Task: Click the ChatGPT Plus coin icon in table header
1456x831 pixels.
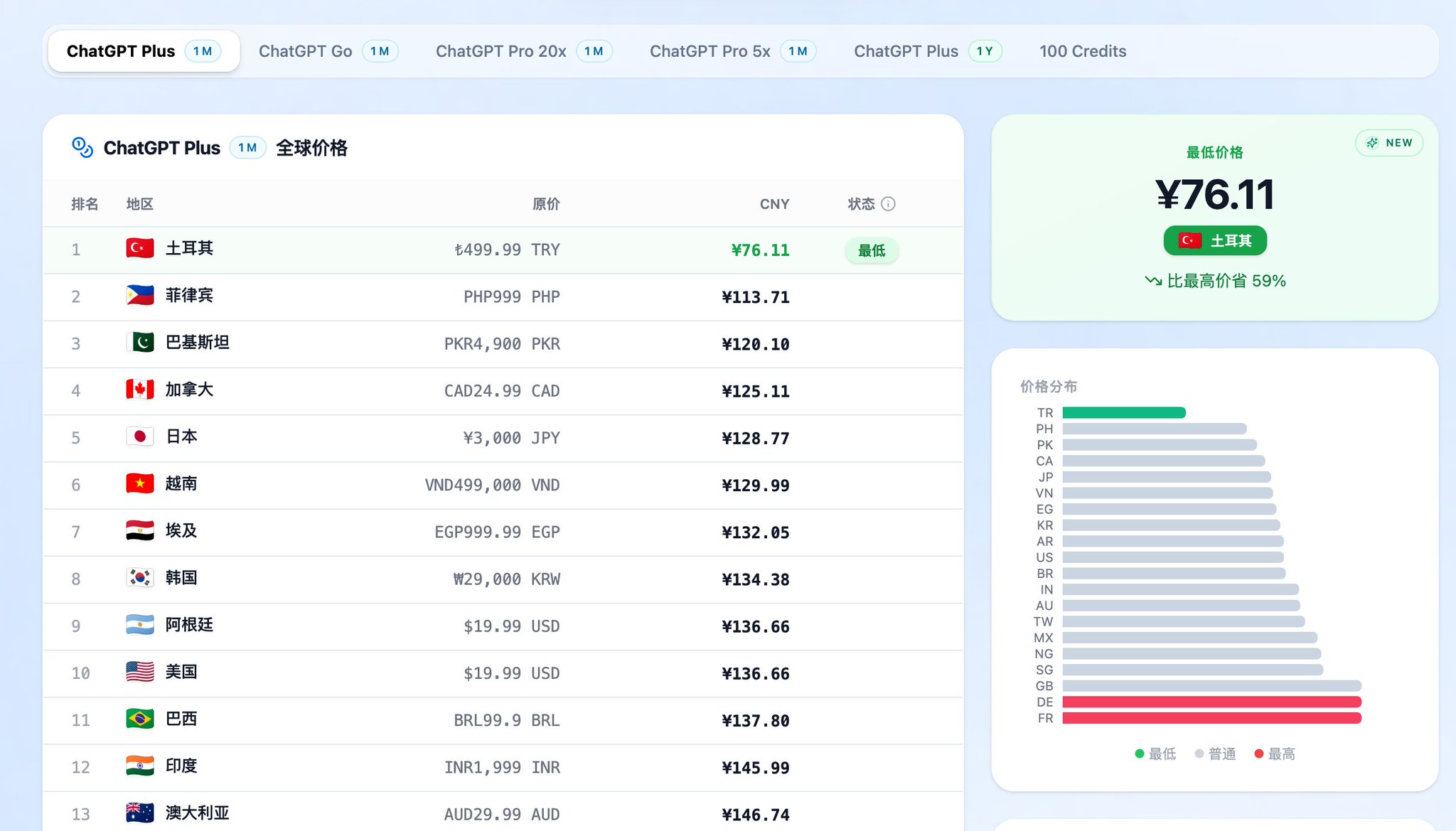Action: [82, 147]
